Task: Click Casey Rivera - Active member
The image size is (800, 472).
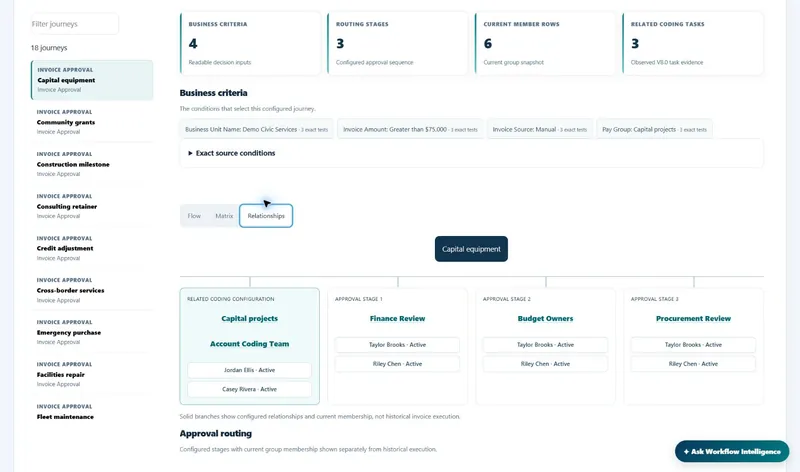Action: 249,389
